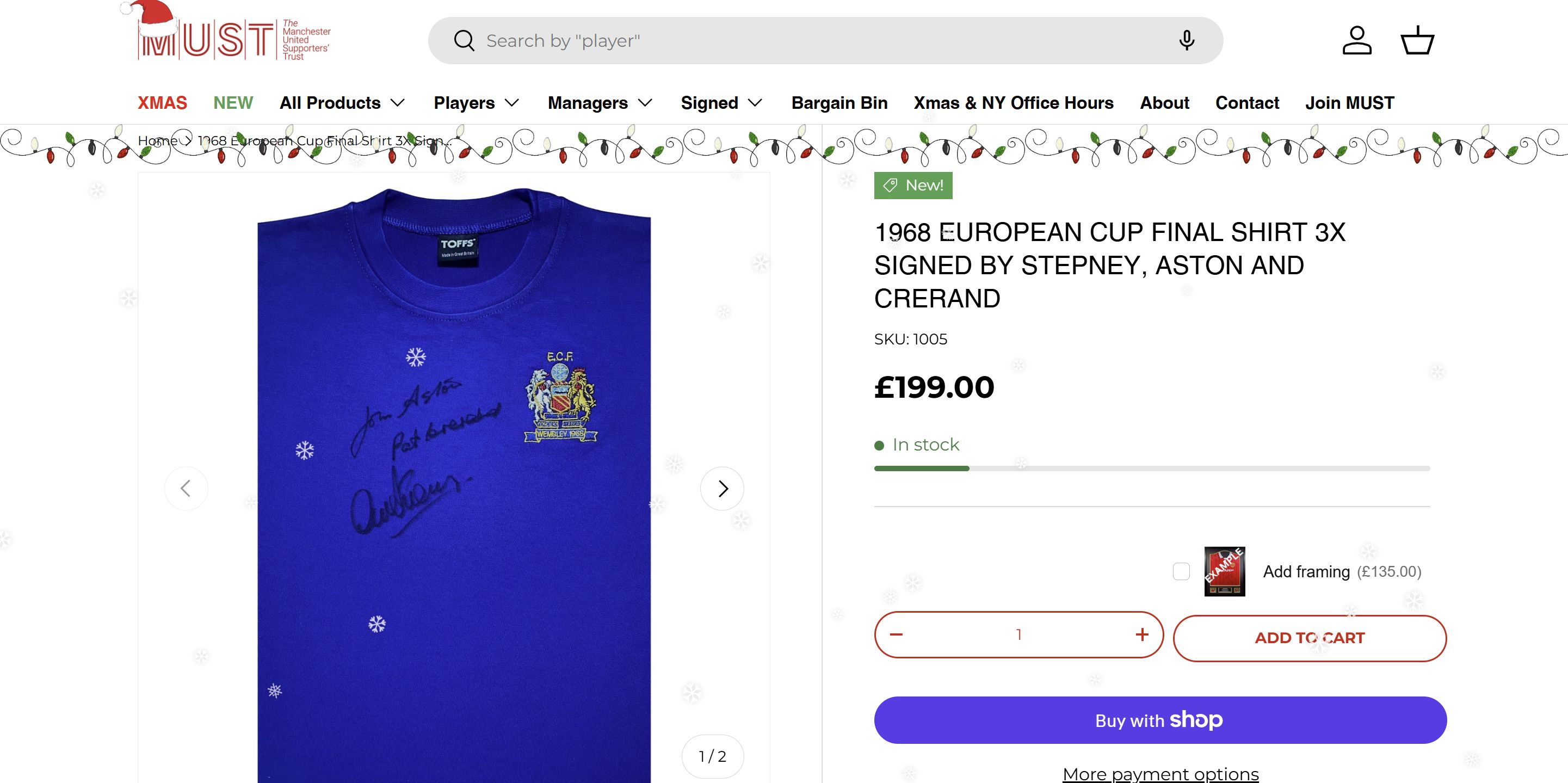Activate voice search microphone icon

tap(1186, 41)
